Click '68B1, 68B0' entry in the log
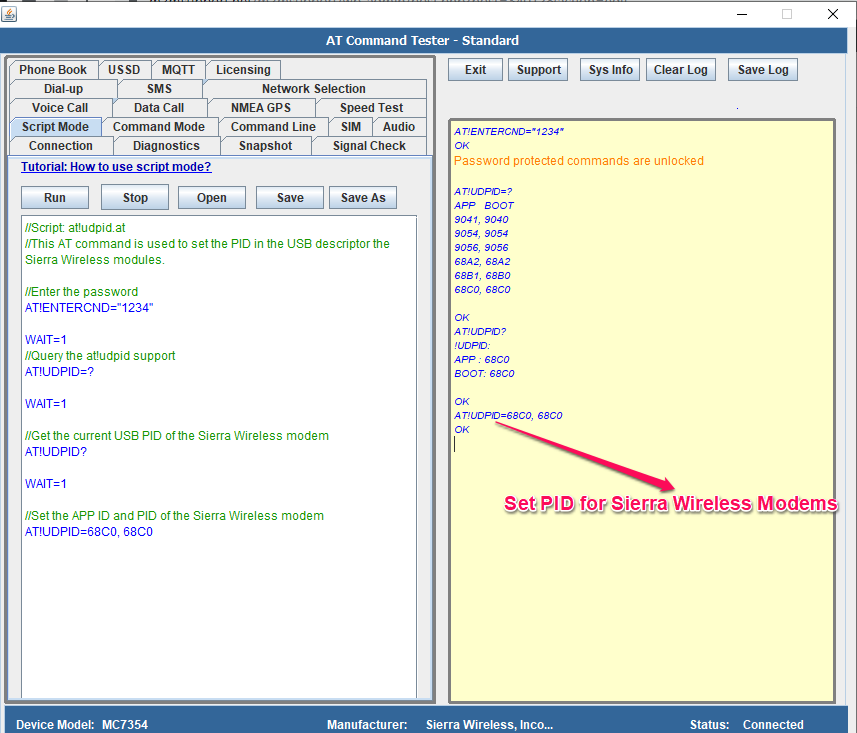This screenshot has width=857, height=733. [483, 275]
